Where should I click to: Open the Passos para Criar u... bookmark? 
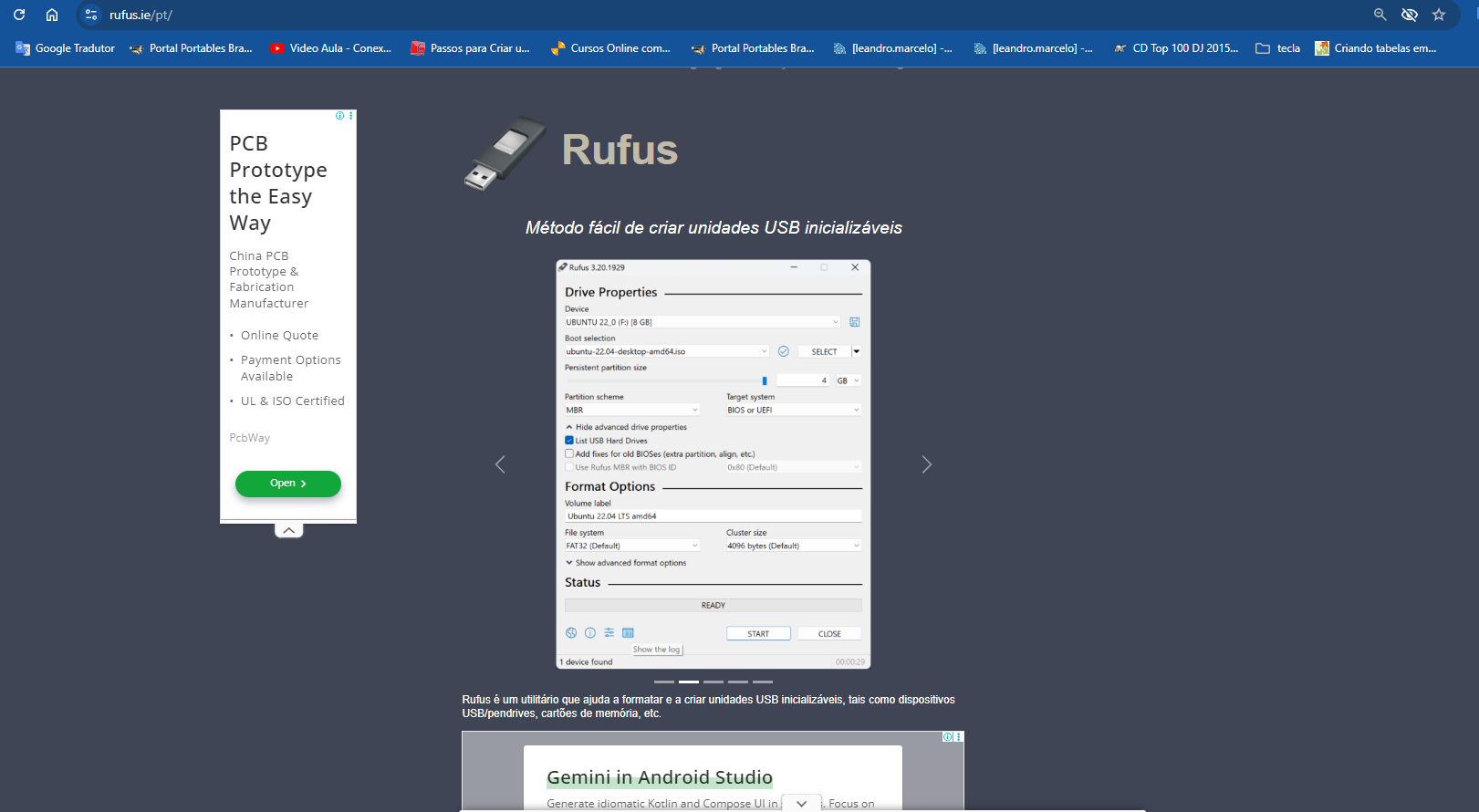[470, 48]
